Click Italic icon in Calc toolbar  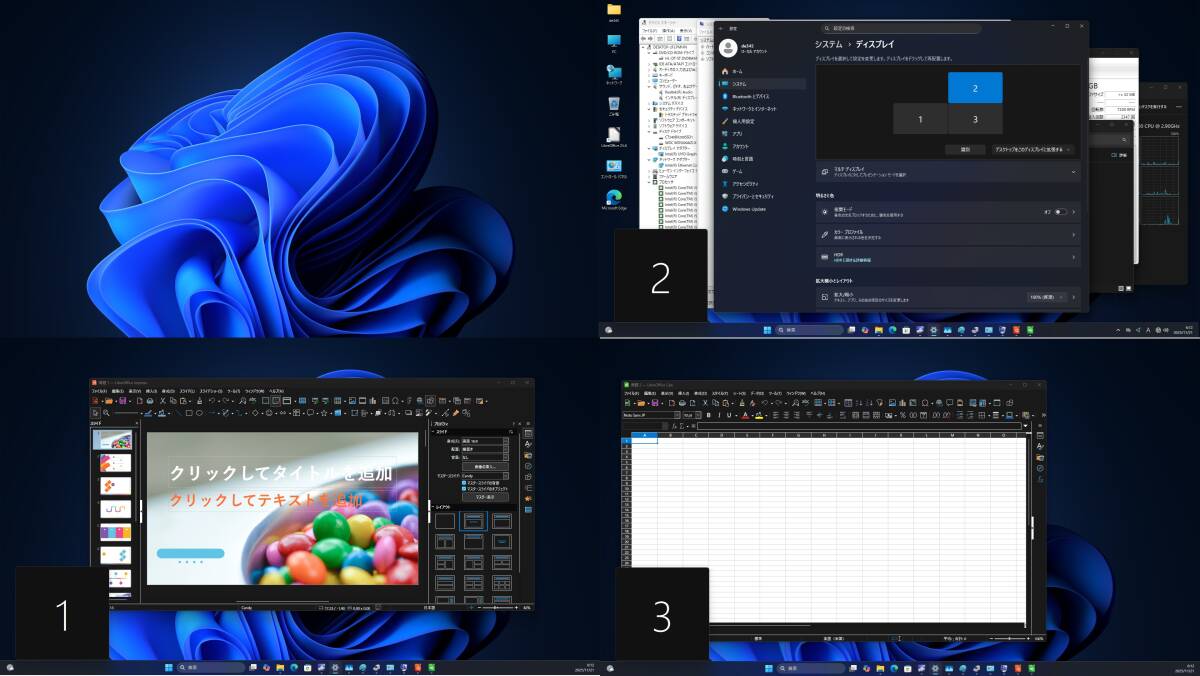[x=718, y=415]
